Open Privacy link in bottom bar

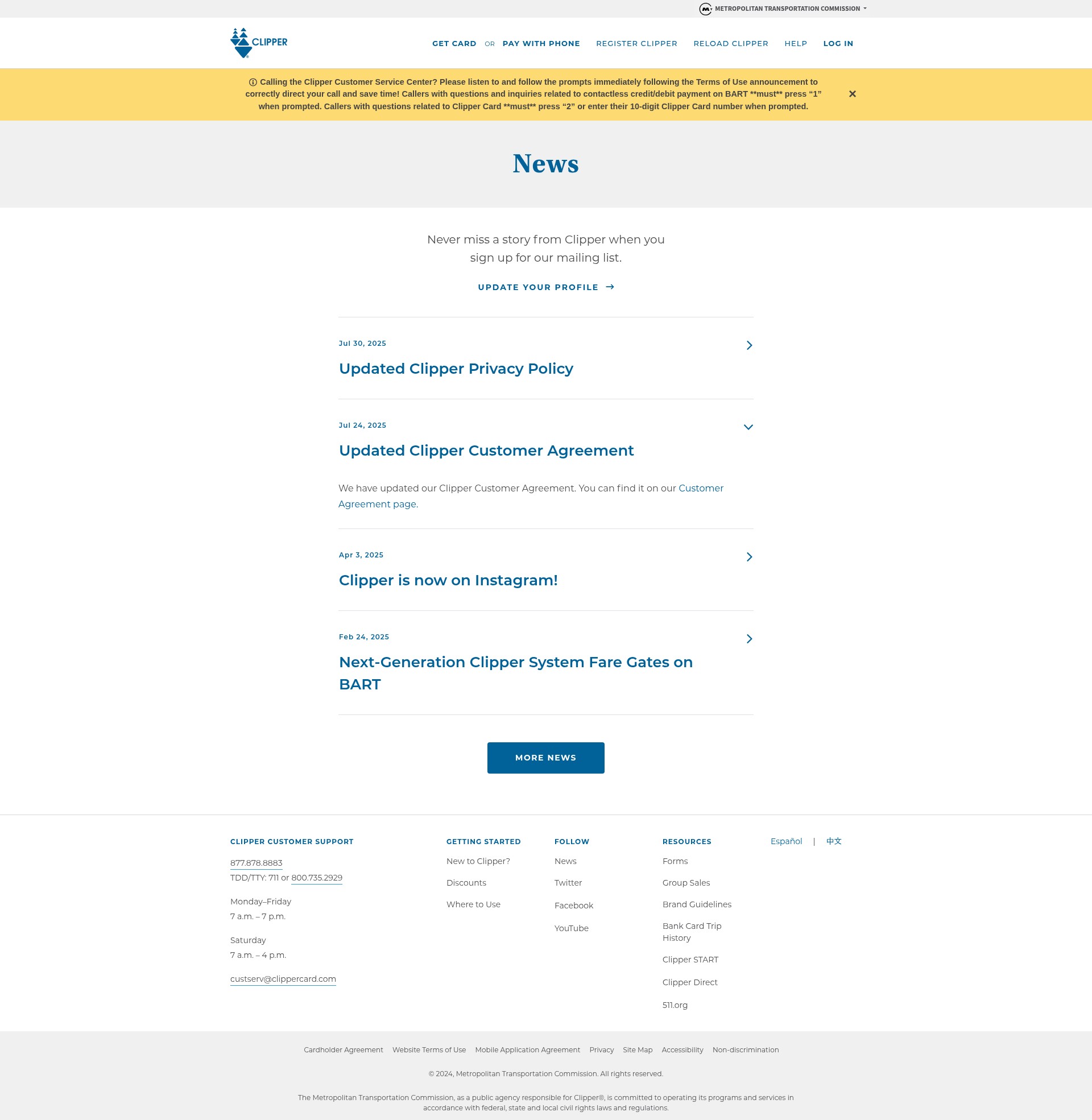601,1050
